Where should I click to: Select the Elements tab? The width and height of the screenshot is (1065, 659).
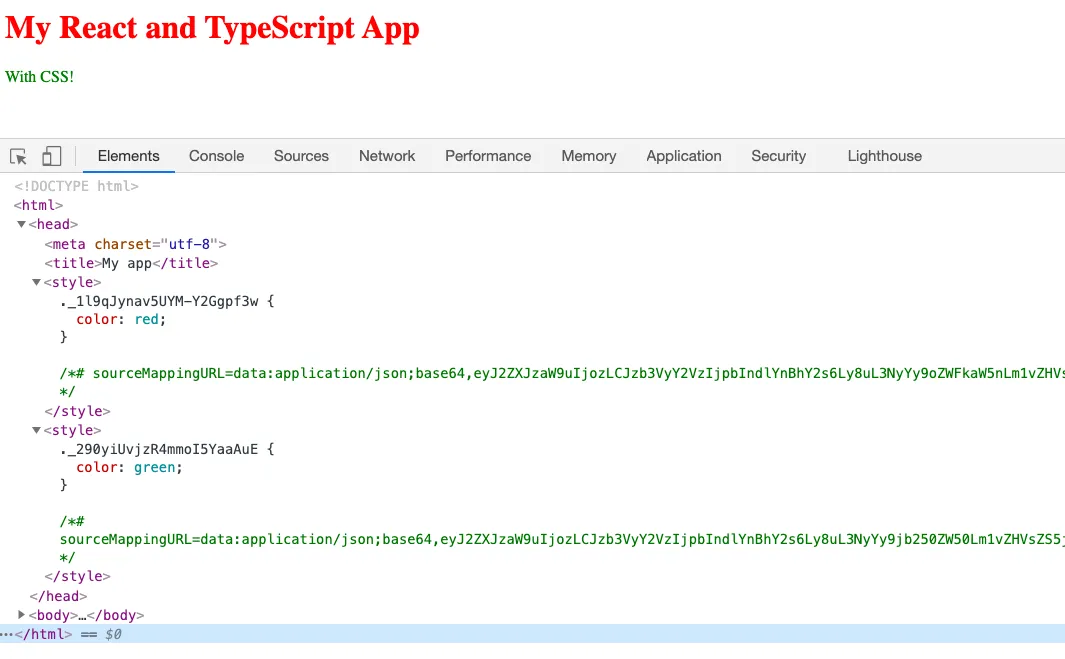click(x=128, y=156)
